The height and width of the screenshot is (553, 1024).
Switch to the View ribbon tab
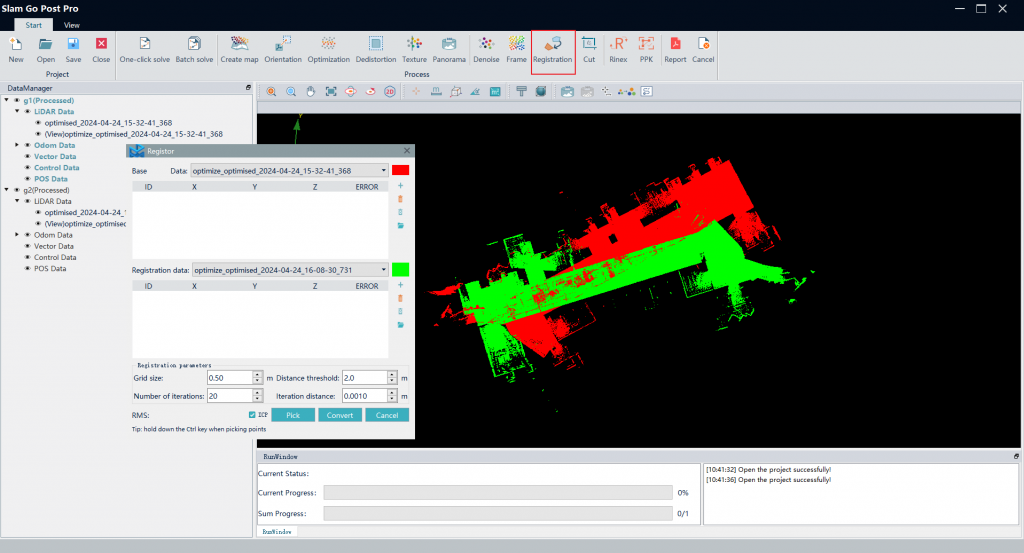[72, 24]
